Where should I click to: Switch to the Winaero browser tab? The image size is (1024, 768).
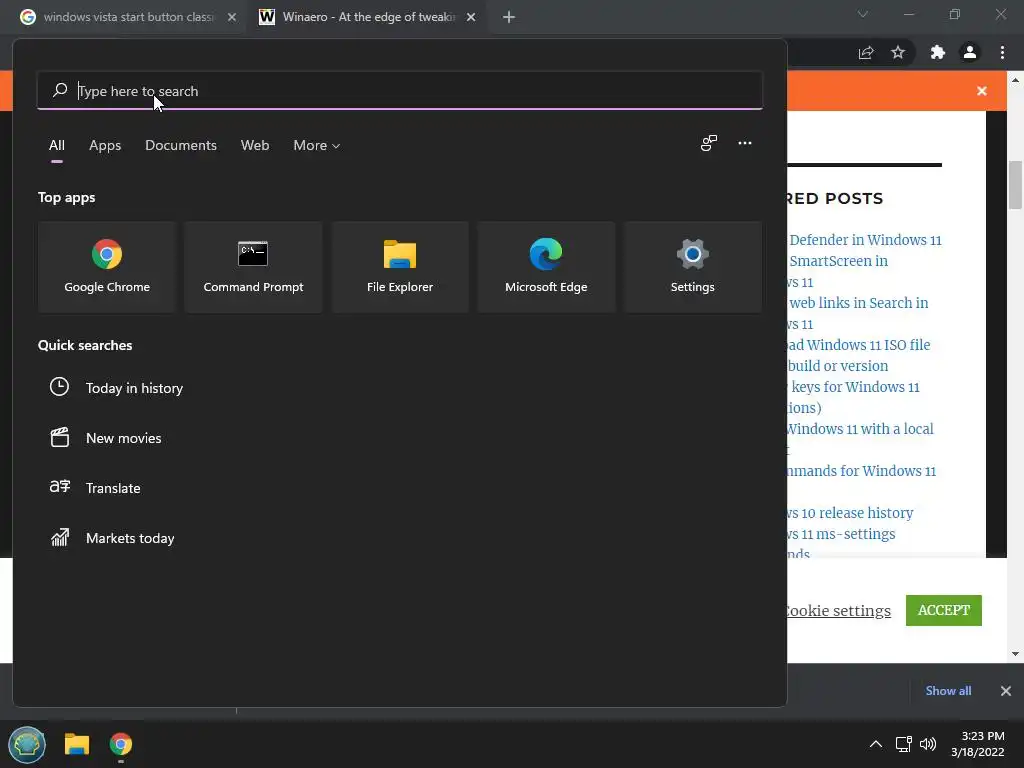[x=368, y=17]
